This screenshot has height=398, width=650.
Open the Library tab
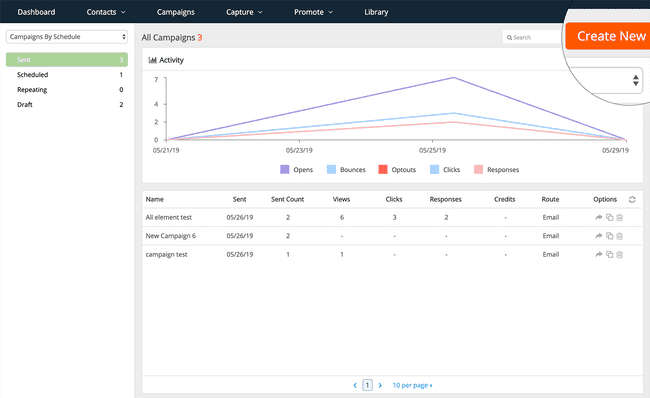(376, 12)
